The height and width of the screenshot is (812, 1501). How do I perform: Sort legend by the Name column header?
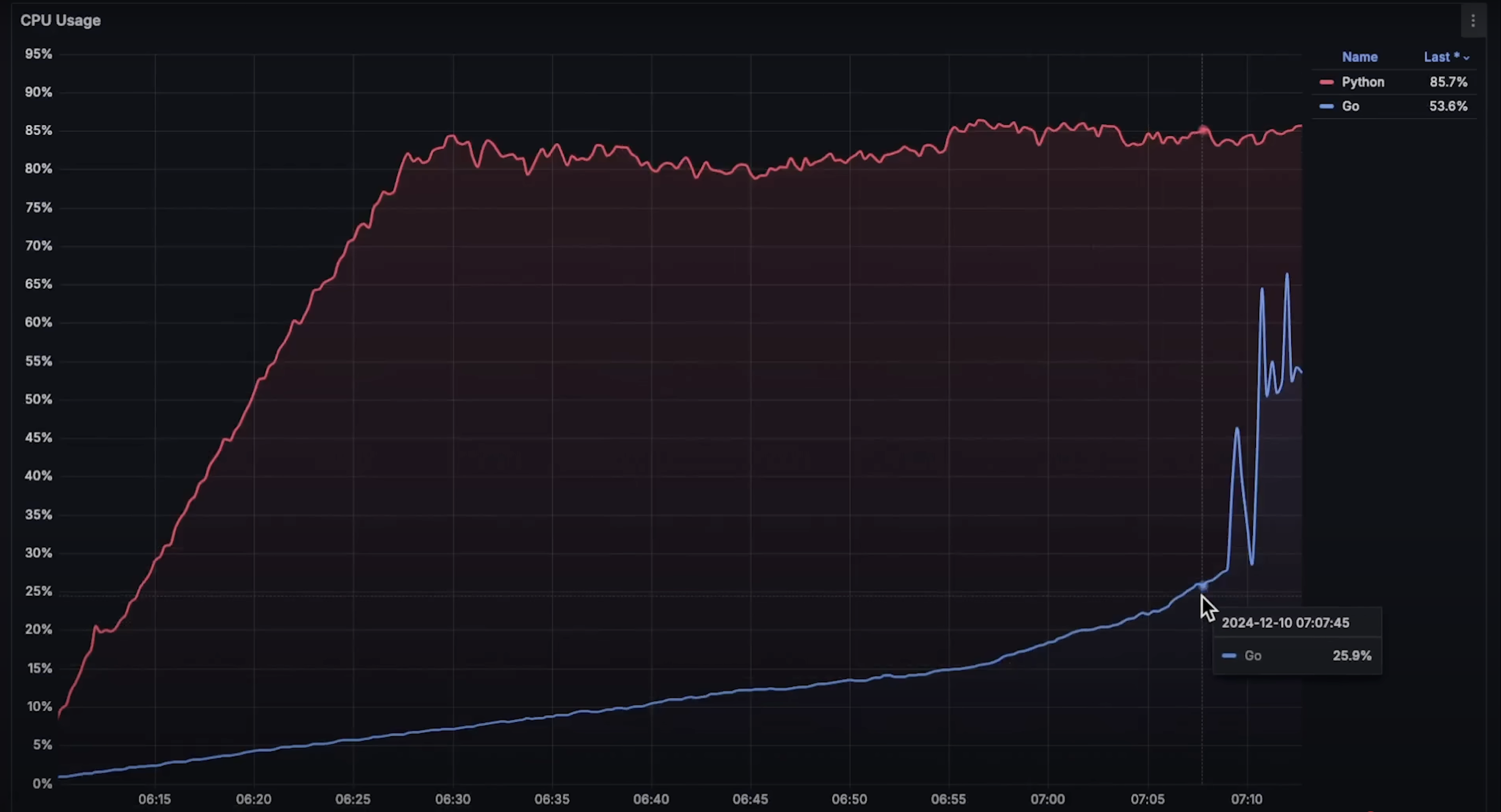click(1359, 57)
